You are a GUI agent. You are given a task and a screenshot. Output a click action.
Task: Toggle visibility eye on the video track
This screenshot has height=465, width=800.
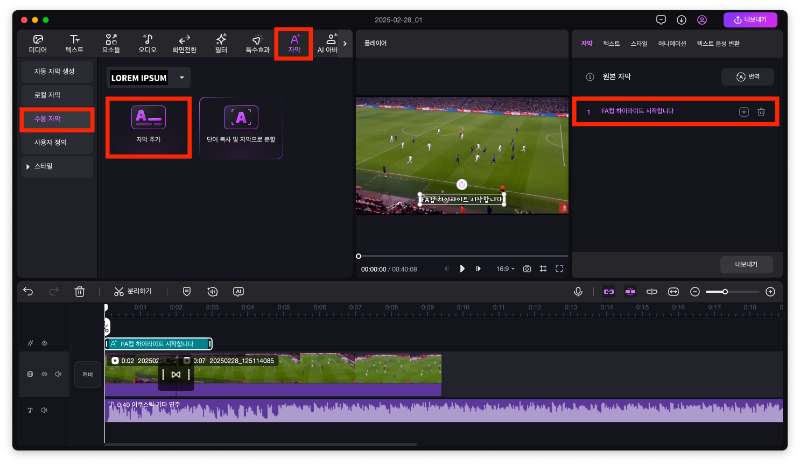(x=44, y=374)
